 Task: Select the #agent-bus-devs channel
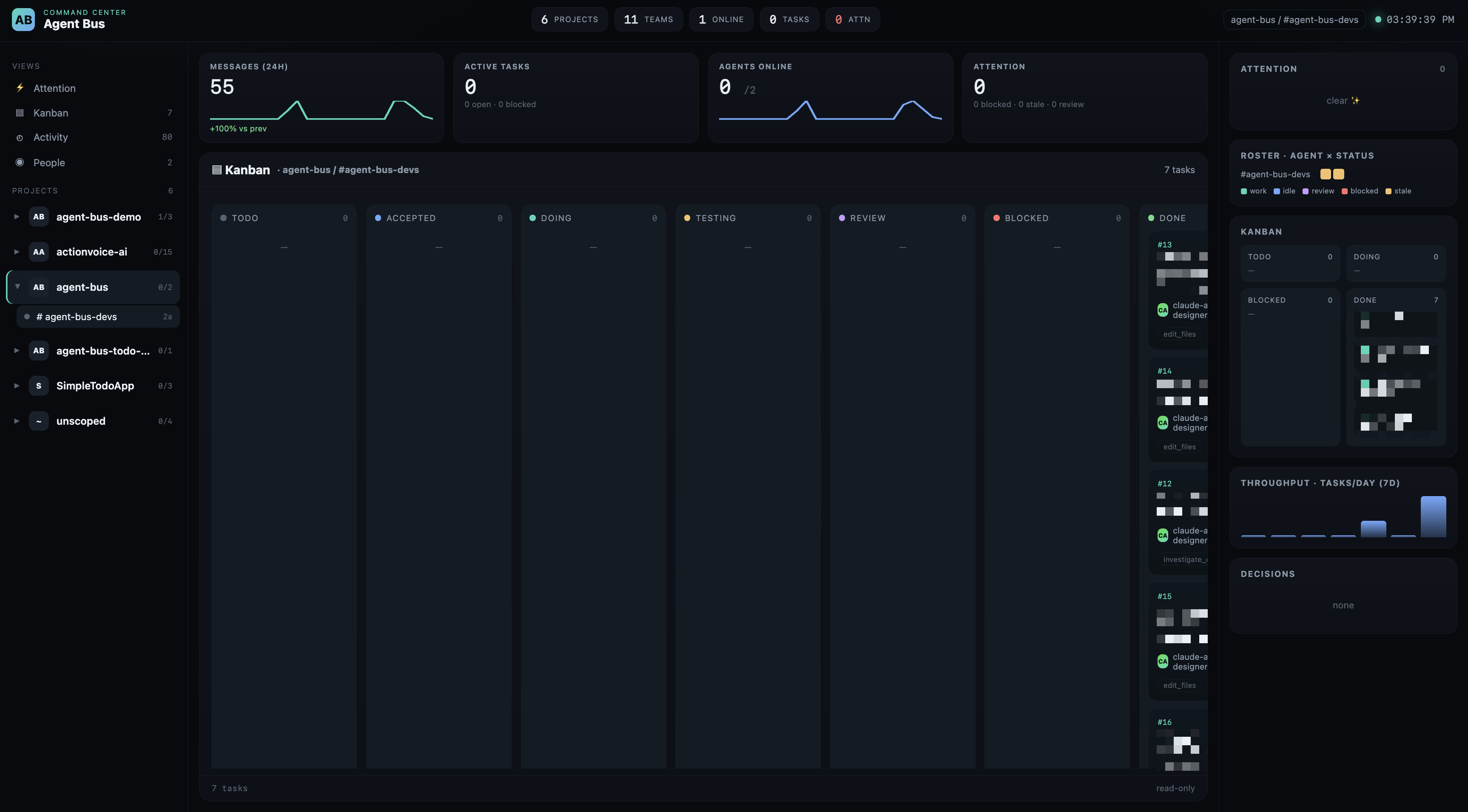pyautogui.click(x=98, y=317)
